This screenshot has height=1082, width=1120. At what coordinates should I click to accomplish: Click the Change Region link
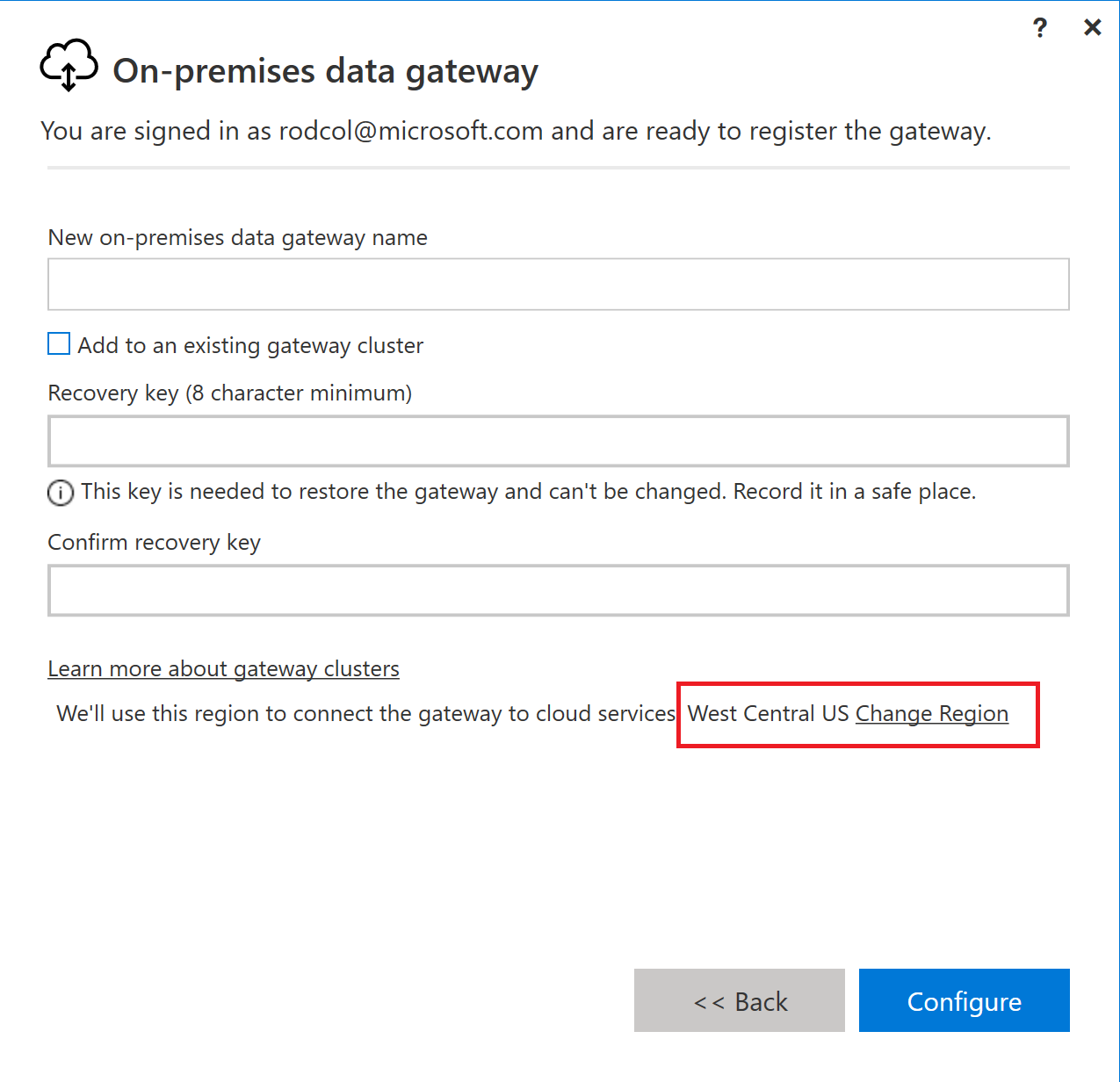(x=931, y=714)
